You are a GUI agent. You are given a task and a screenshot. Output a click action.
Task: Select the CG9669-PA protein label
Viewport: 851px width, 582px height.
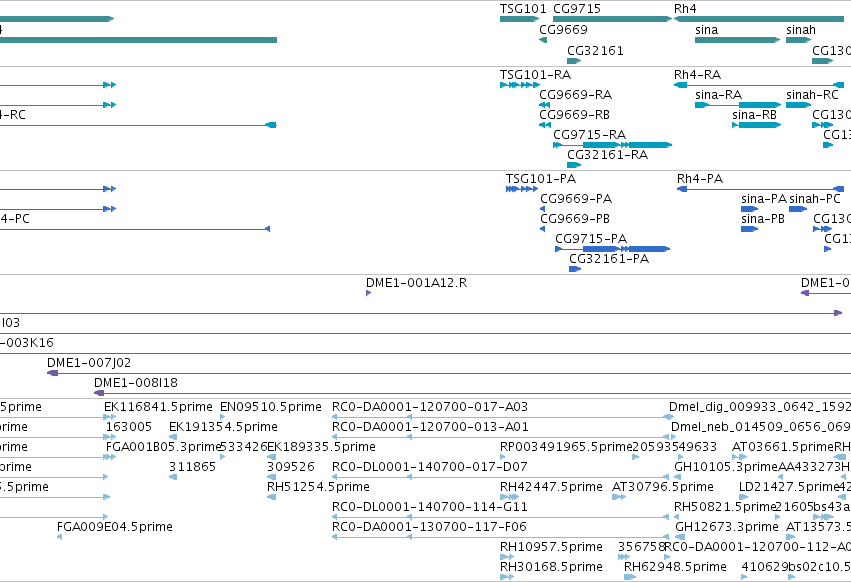click(576, 199)
